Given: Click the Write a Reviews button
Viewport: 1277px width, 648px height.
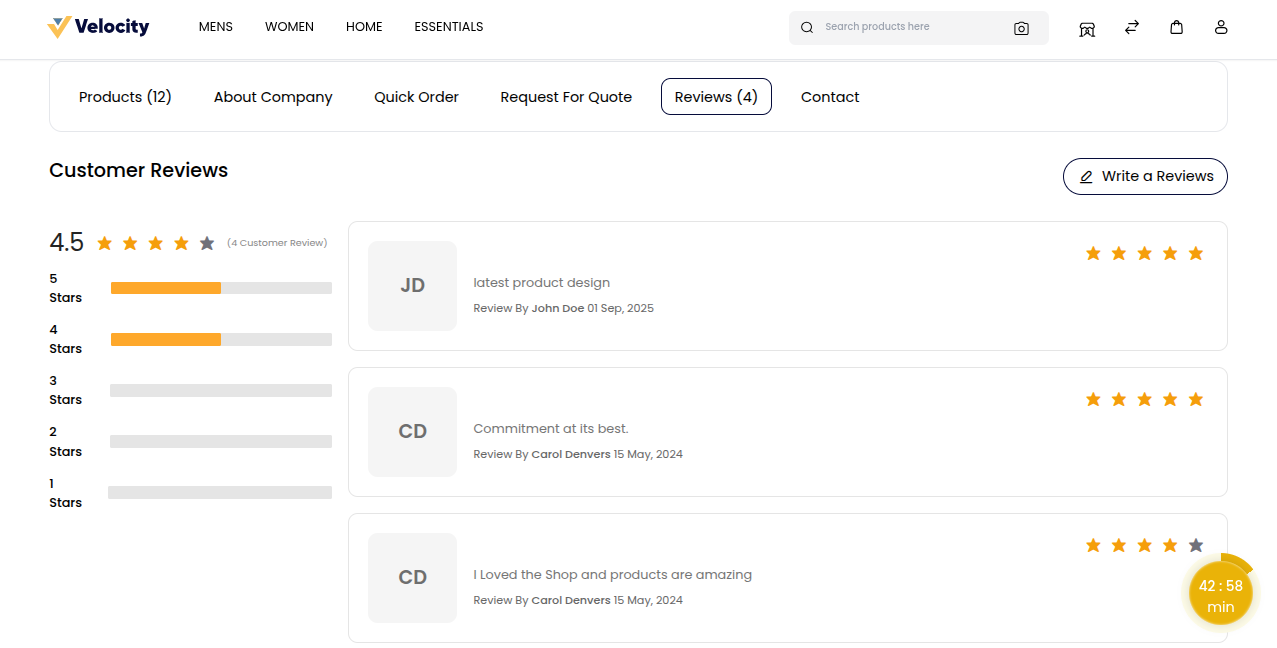Looking at the screenshot, I should click(1145, 176).
